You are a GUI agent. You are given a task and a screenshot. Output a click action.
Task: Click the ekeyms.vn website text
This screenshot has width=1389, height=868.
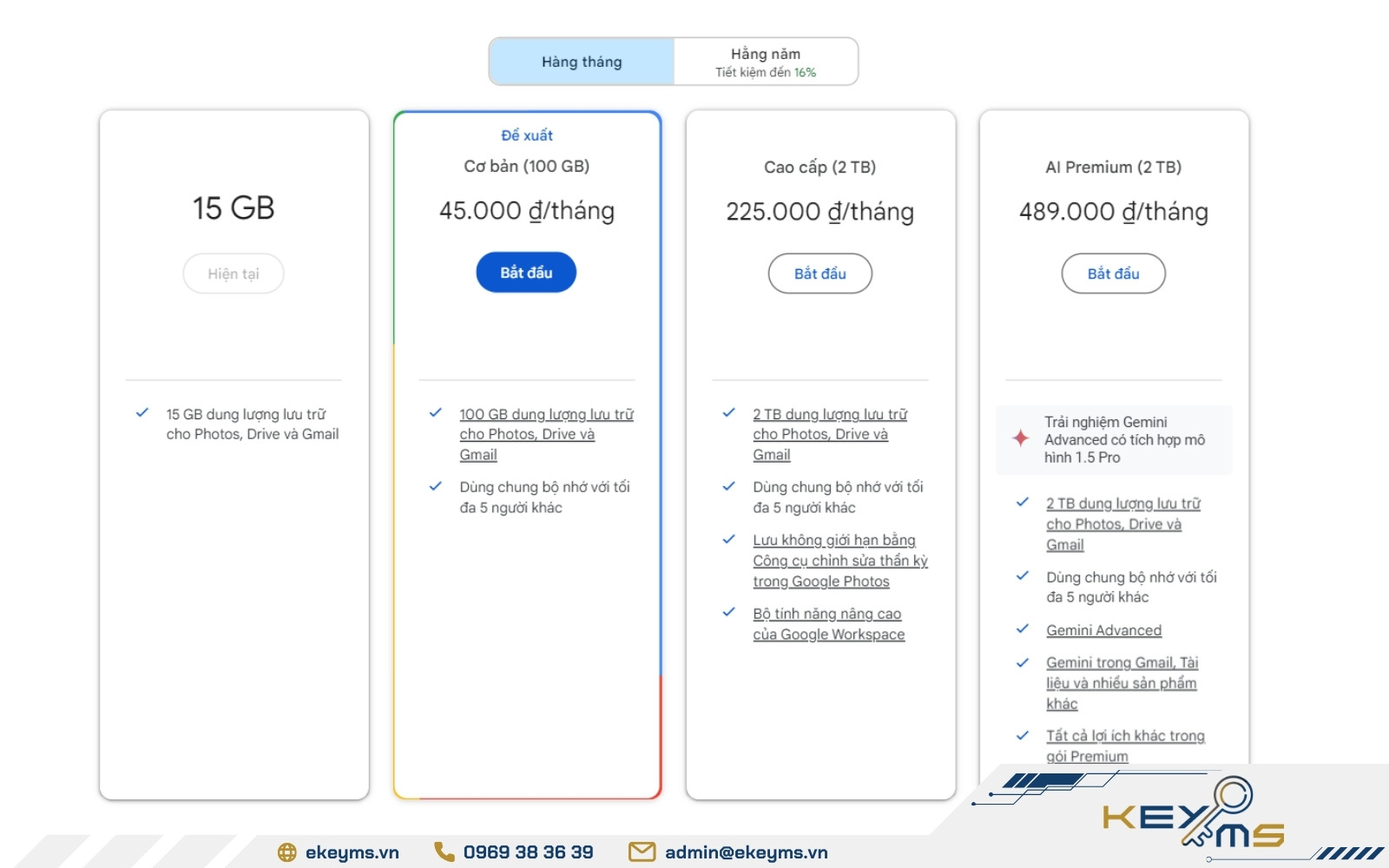[x=352, y=852]
